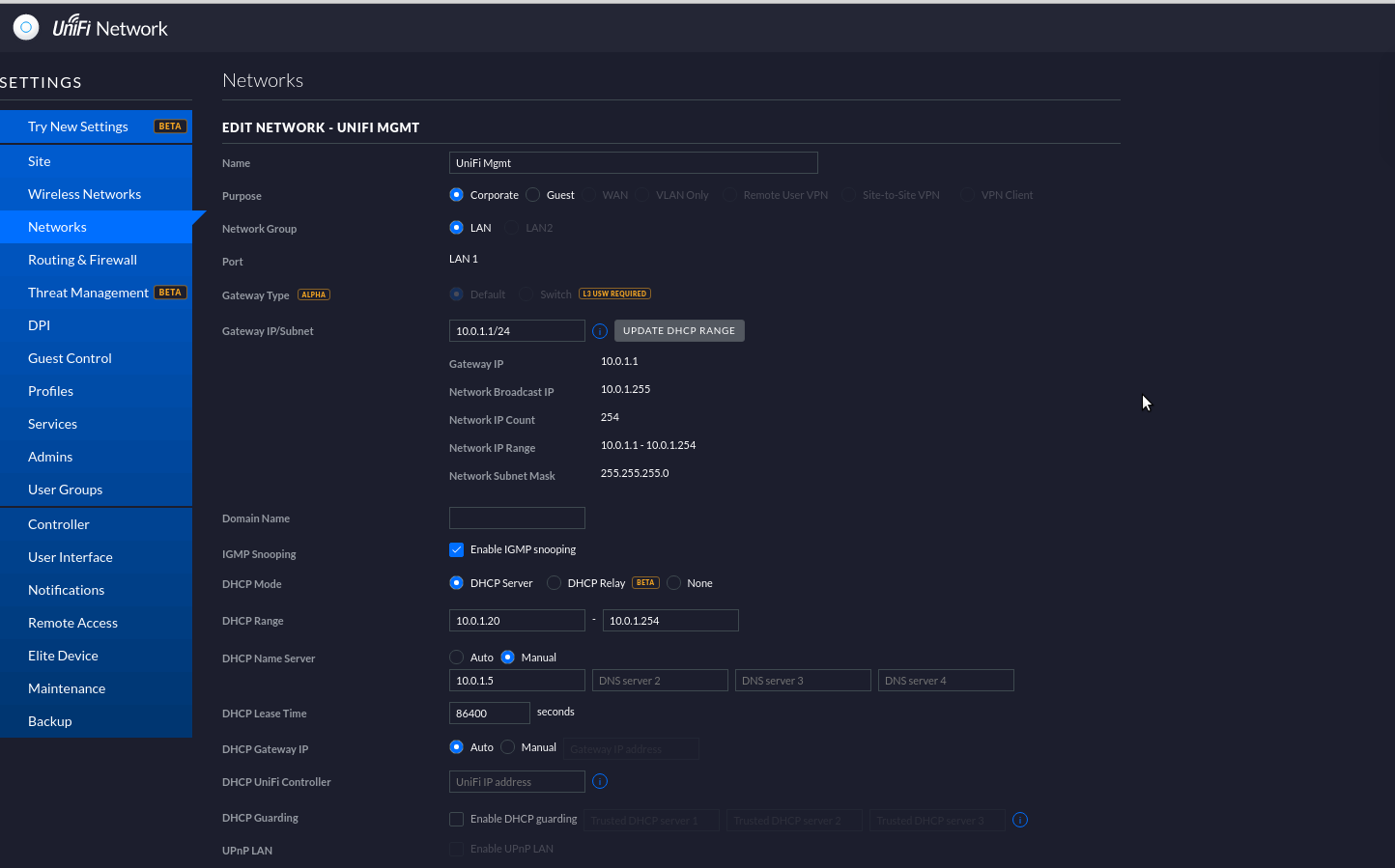
Task: Click the BETA badge on Threat Management
Action: pos(170,293)
